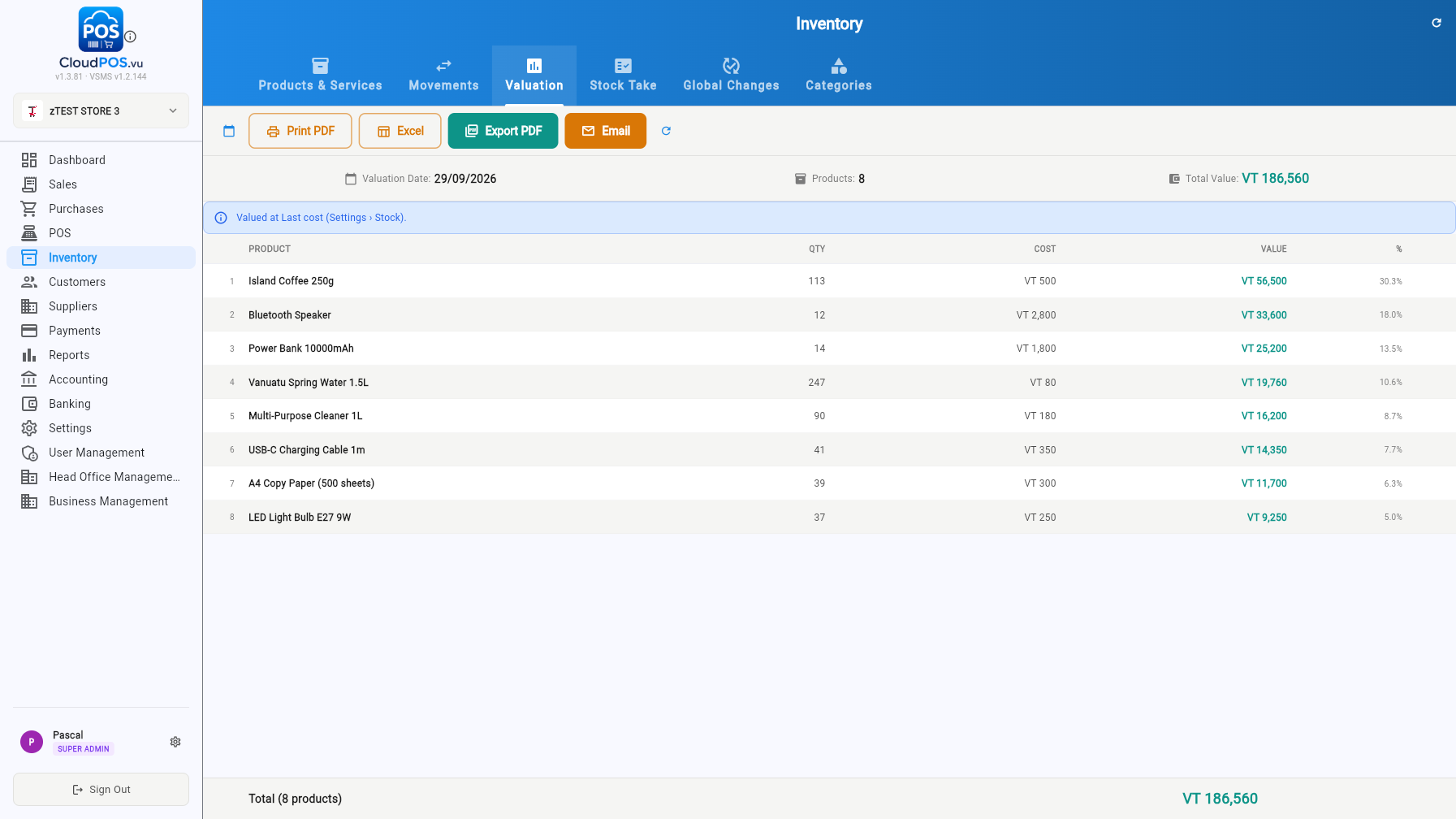The width and height of the screenshot is (1456, 819).
Task: Click the Print PDF button
Action: (x=300, y=131)
